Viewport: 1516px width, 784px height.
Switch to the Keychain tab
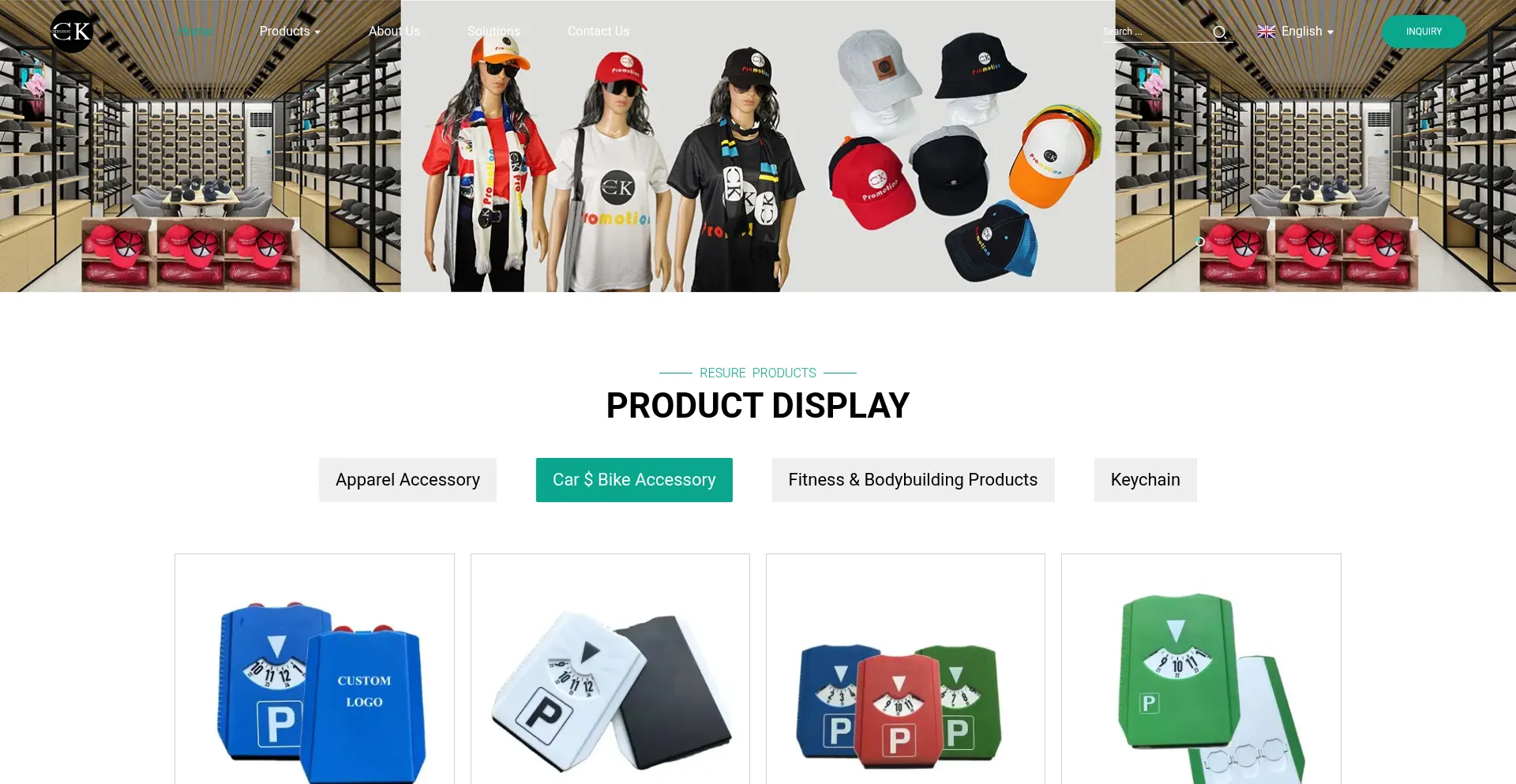(x=1145, y=480)
